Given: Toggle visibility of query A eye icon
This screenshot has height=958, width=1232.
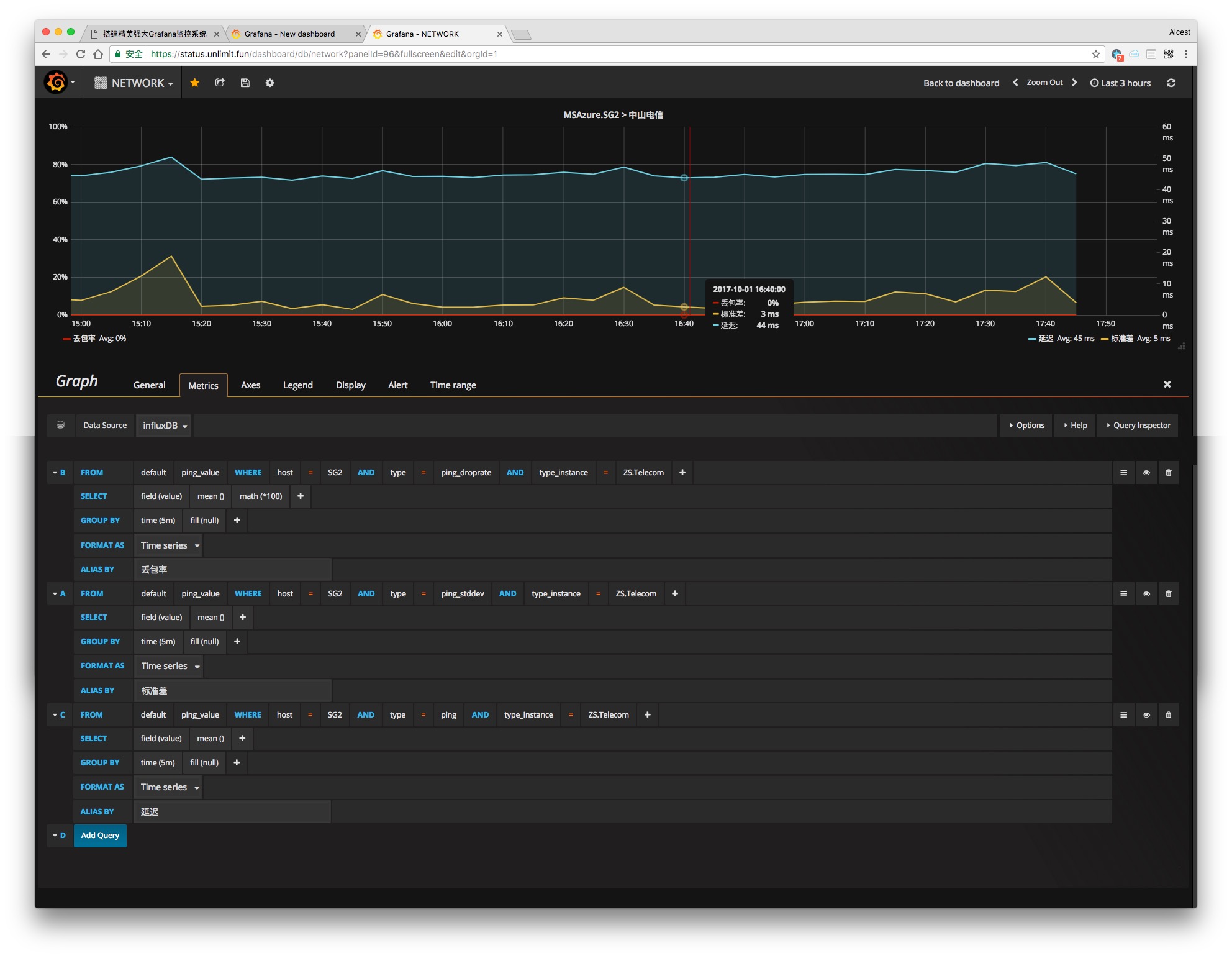Looking at the screenshot, I should pyautogui.click(x=1146, y=594).
